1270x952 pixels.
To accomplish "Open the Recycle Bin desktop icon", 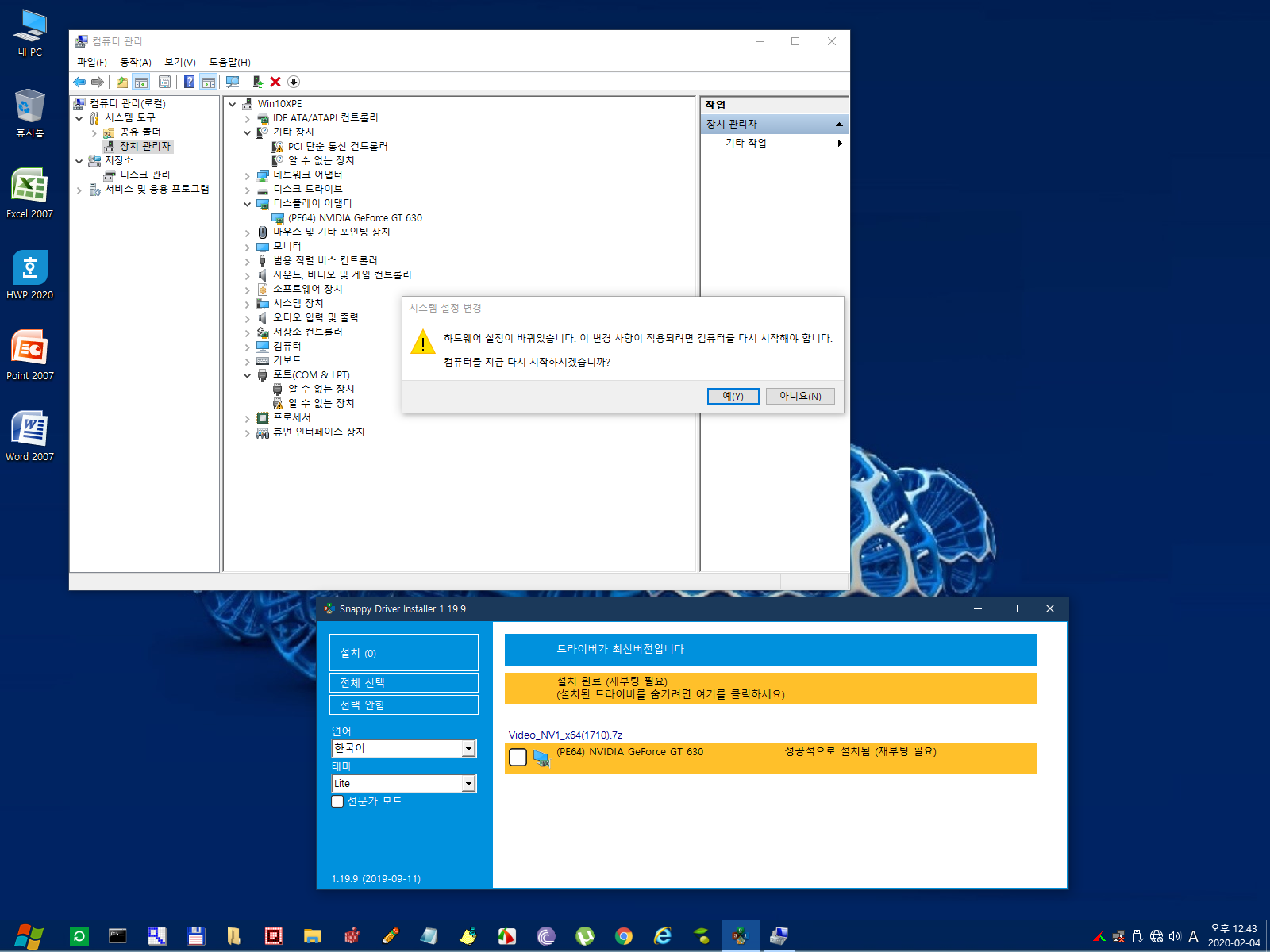I will (29, 113).
